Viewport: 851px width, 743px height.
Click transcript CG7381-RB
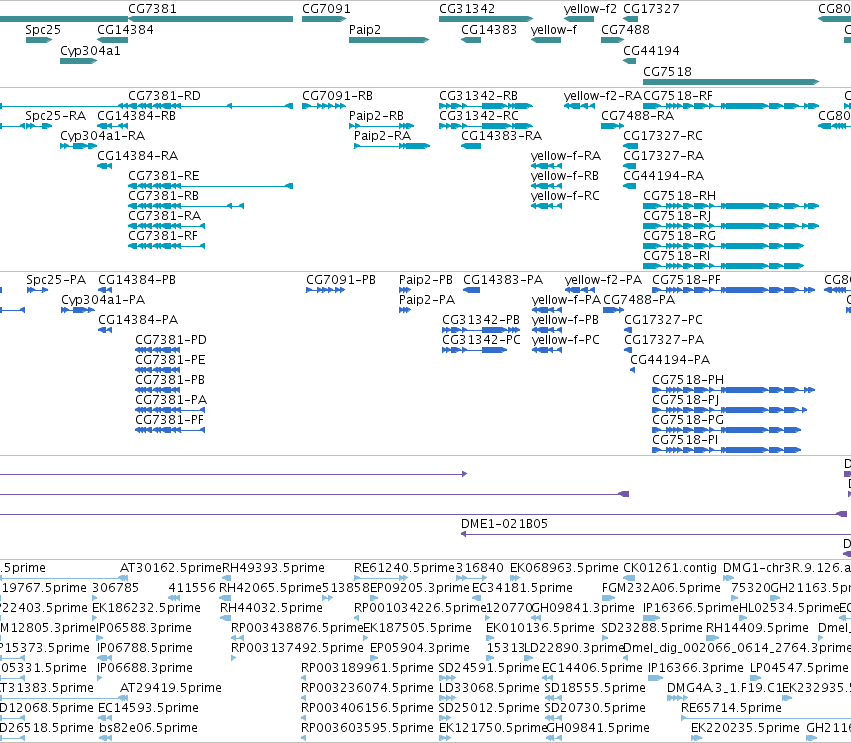186,206
